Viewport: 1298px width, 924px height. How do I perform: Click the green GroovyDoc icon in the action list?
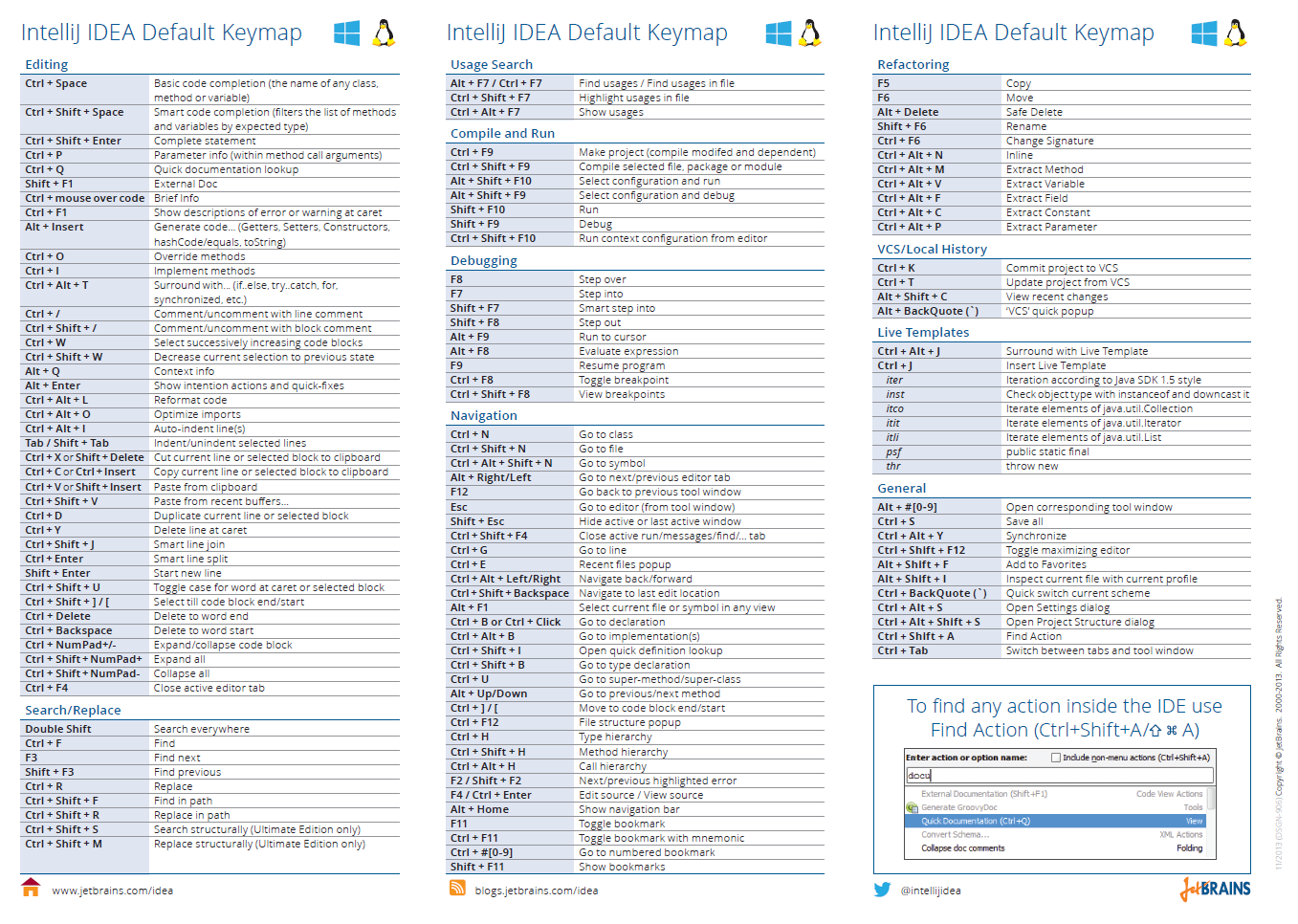[912, 806]
